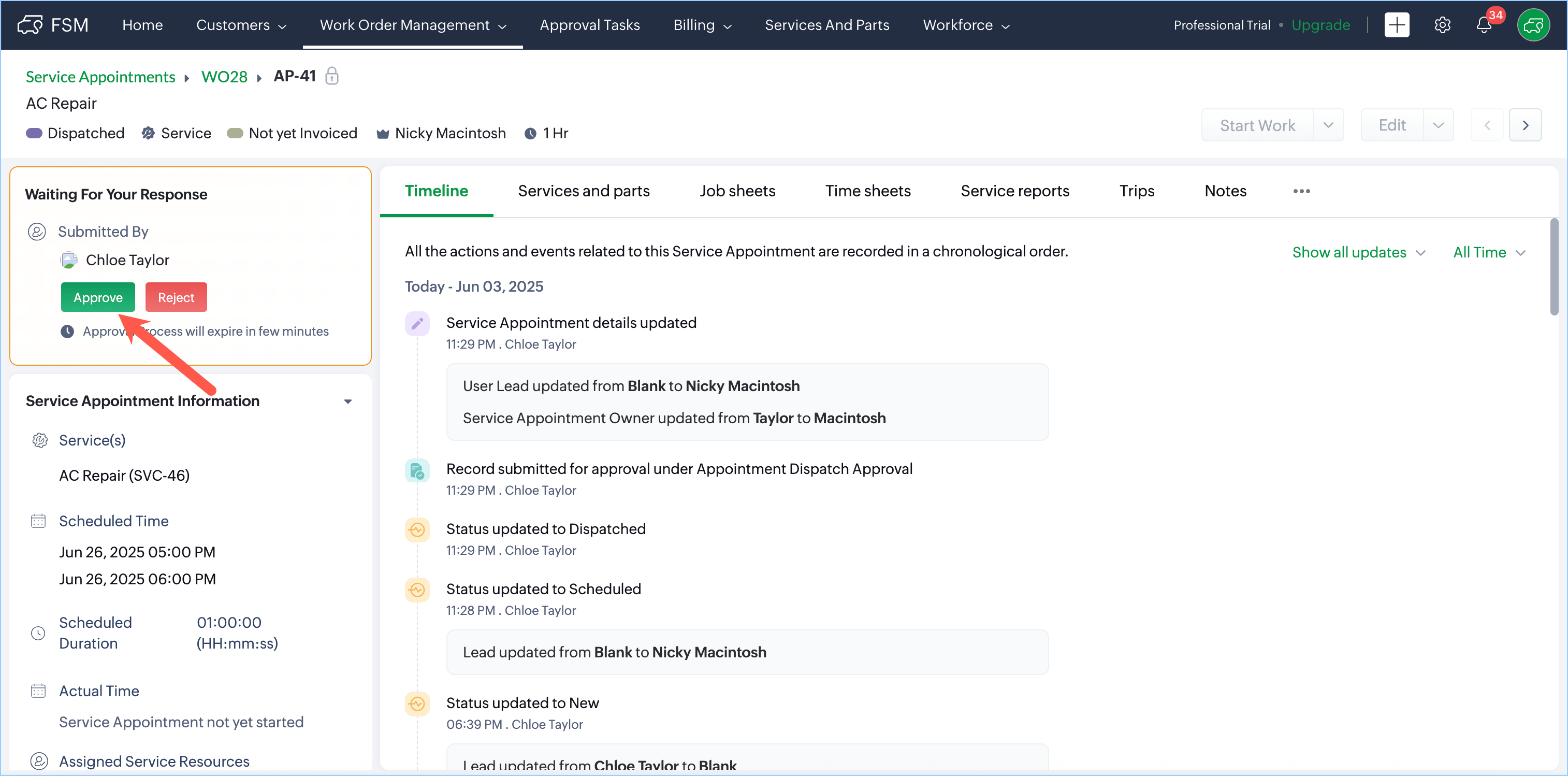Image resolution: width=1568 pixels, height=776 pixels.
Task: Open the settings gear icon
Action: 1442,25
